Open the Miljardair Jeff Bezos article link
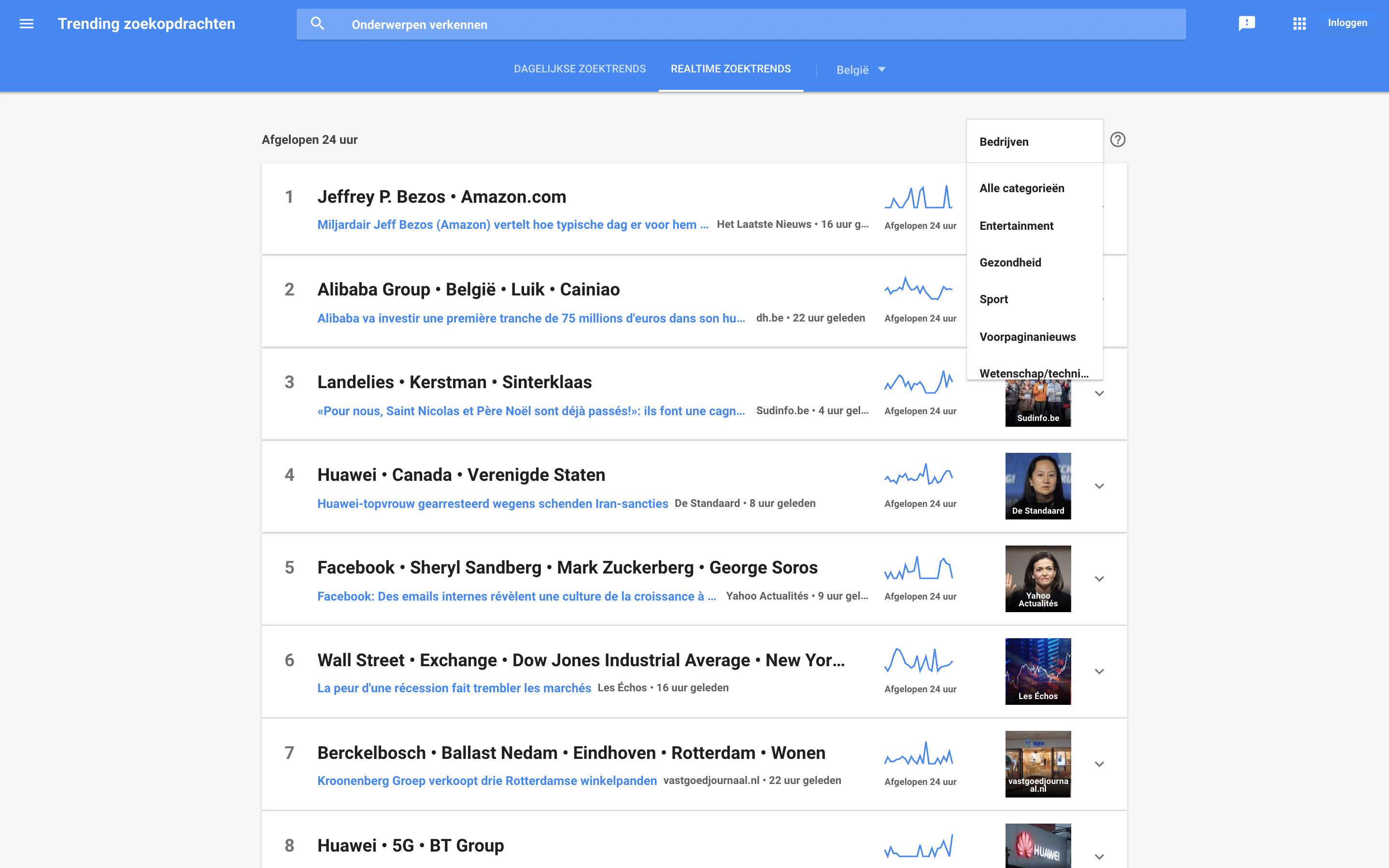This screenshot has height=868, width=1389. [x=513, y=225]
